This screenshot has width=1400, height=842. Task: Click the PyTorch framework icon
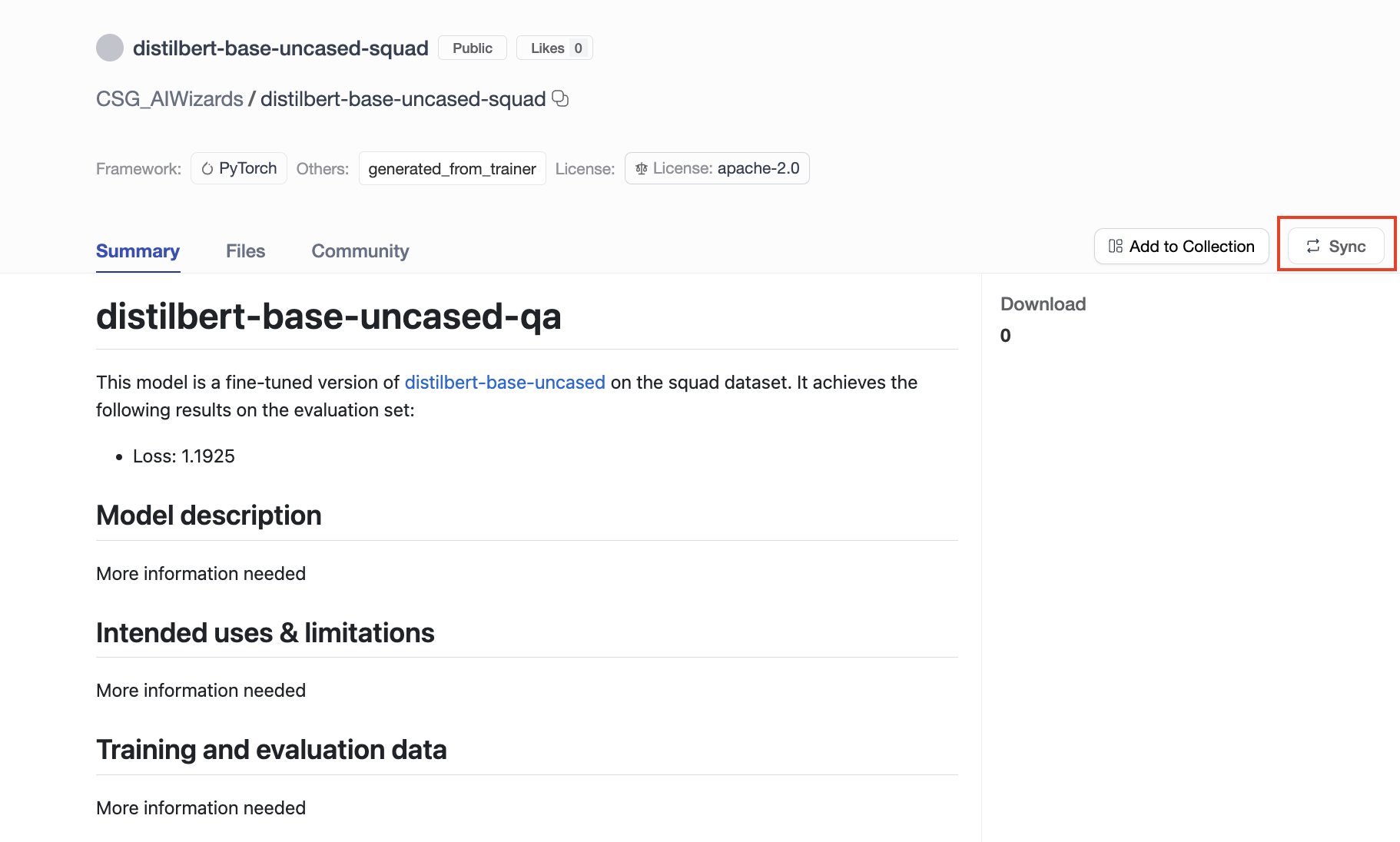207,169
